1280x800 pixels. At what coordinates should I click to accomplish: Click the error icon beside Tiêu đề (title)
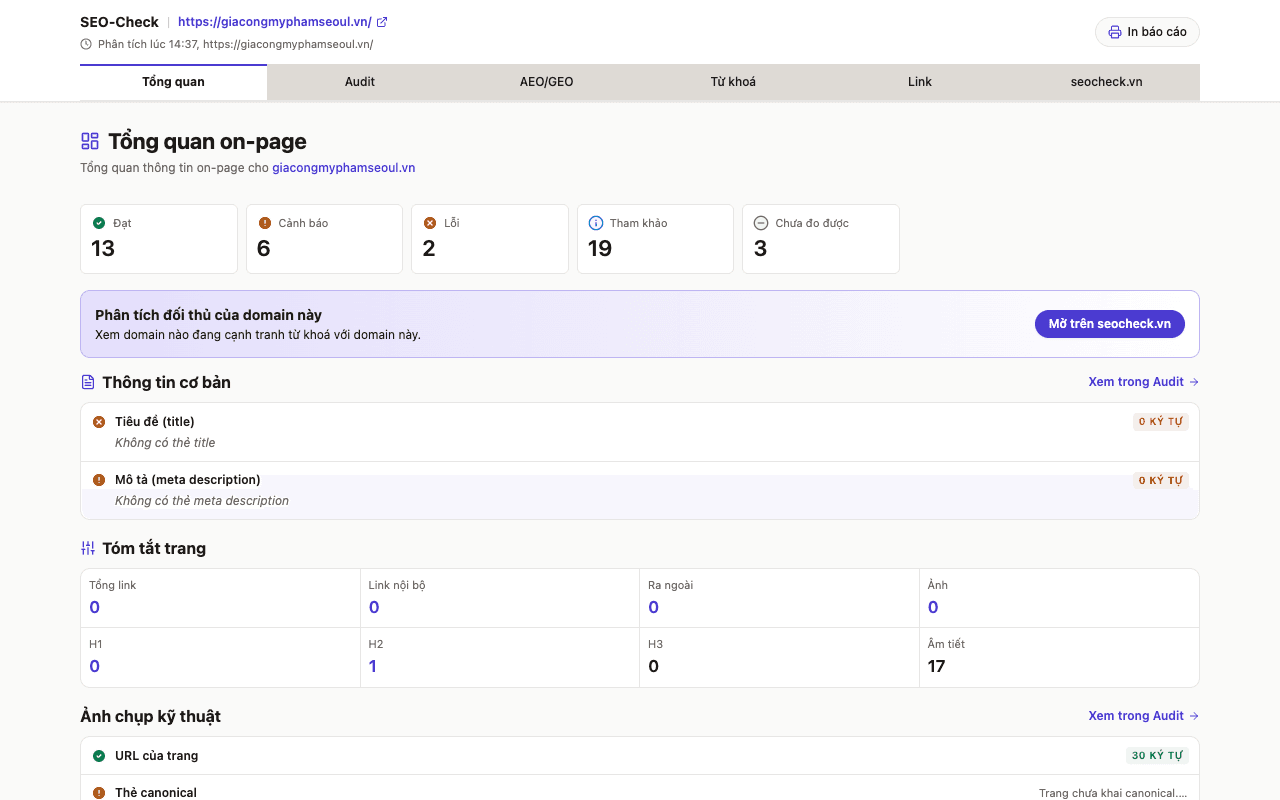pos(99,422)
